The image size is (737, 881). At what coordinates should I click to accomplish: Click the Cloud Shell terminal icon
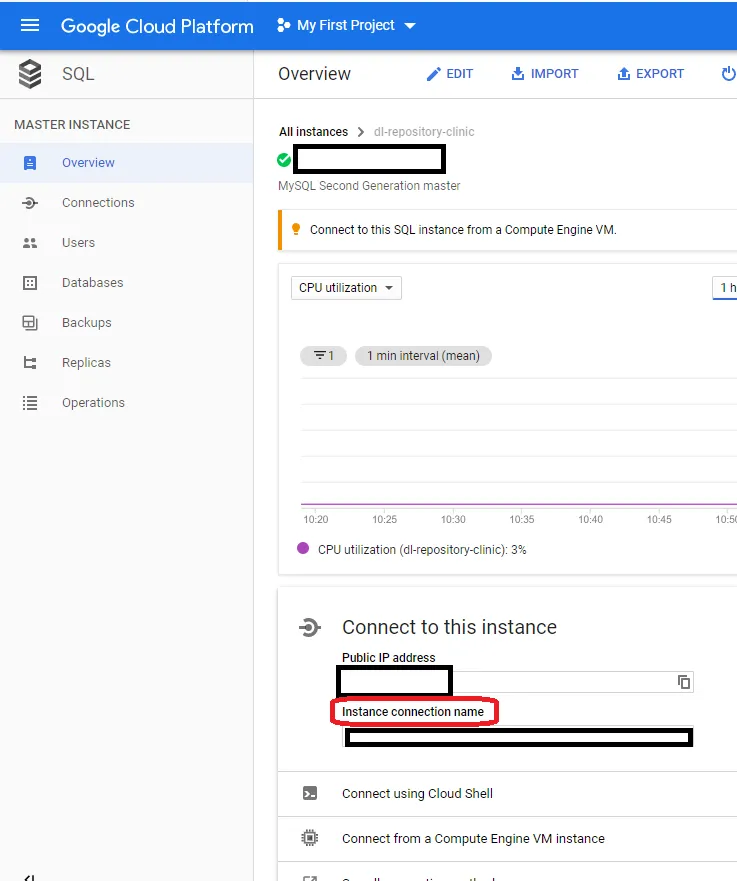[x=310, y=793]
